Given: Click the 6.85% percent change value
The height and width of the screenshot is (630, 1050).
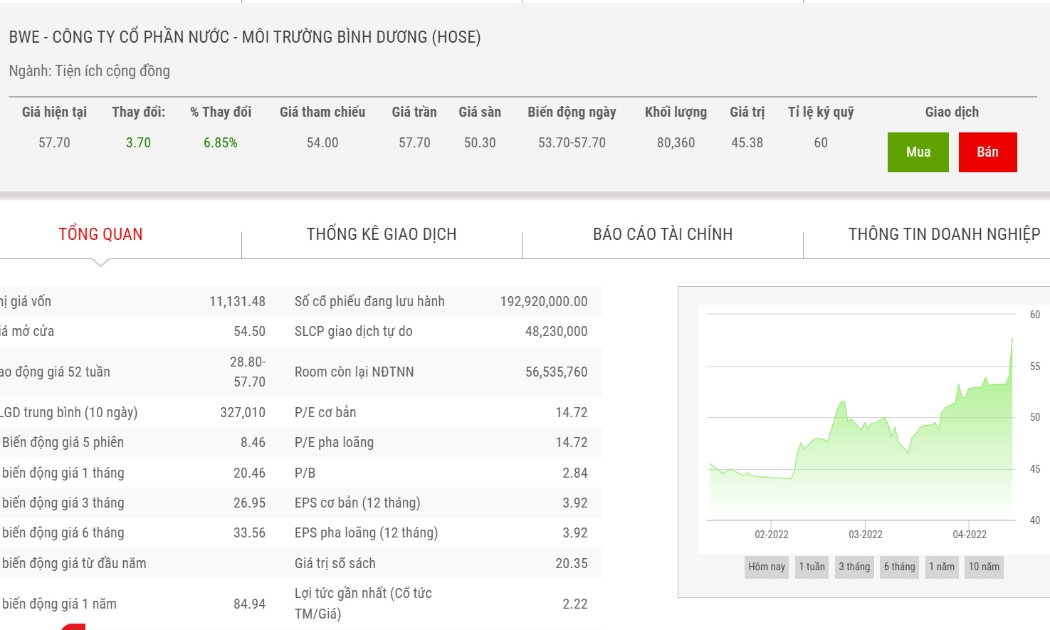Looking at the screenshot, I should coord(221,143).
